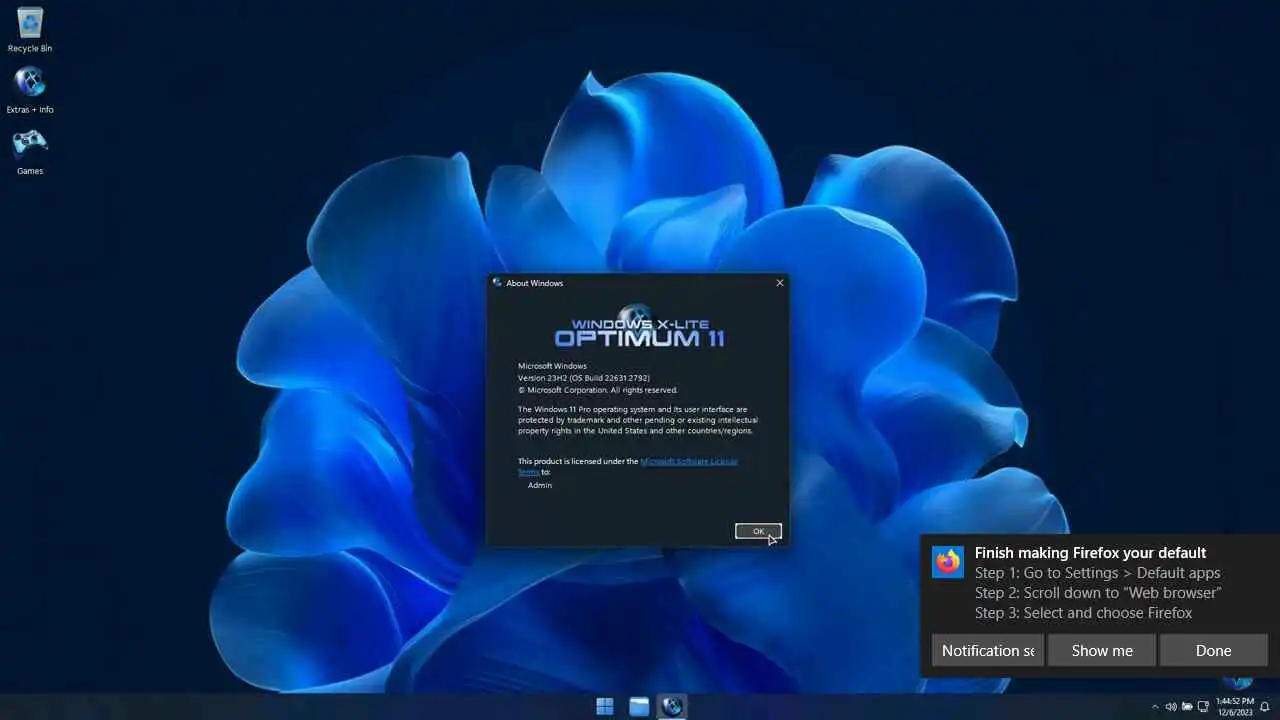Click the Firefox logo in the notification
The height and width of the screenshot is (720, 1280).
[947, 562]
